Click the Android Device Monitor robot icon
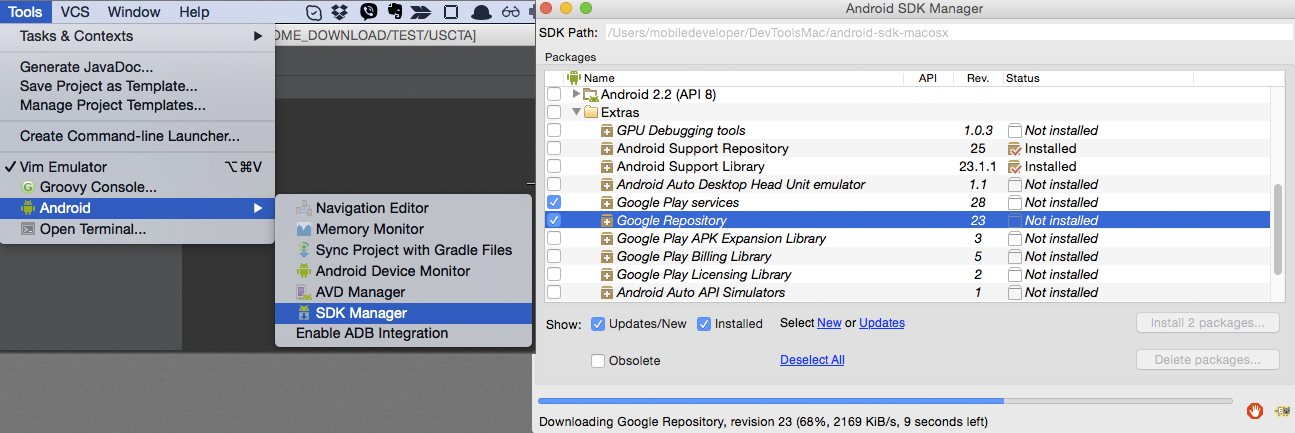 click(x=304, y=271)
